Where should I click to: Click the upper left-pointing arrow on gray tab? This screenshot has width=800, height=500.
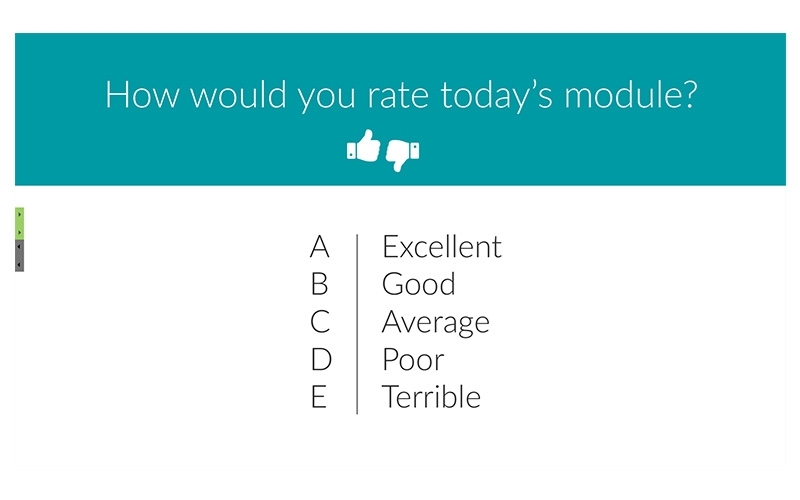pyautogui.click(x=19, y=247)
